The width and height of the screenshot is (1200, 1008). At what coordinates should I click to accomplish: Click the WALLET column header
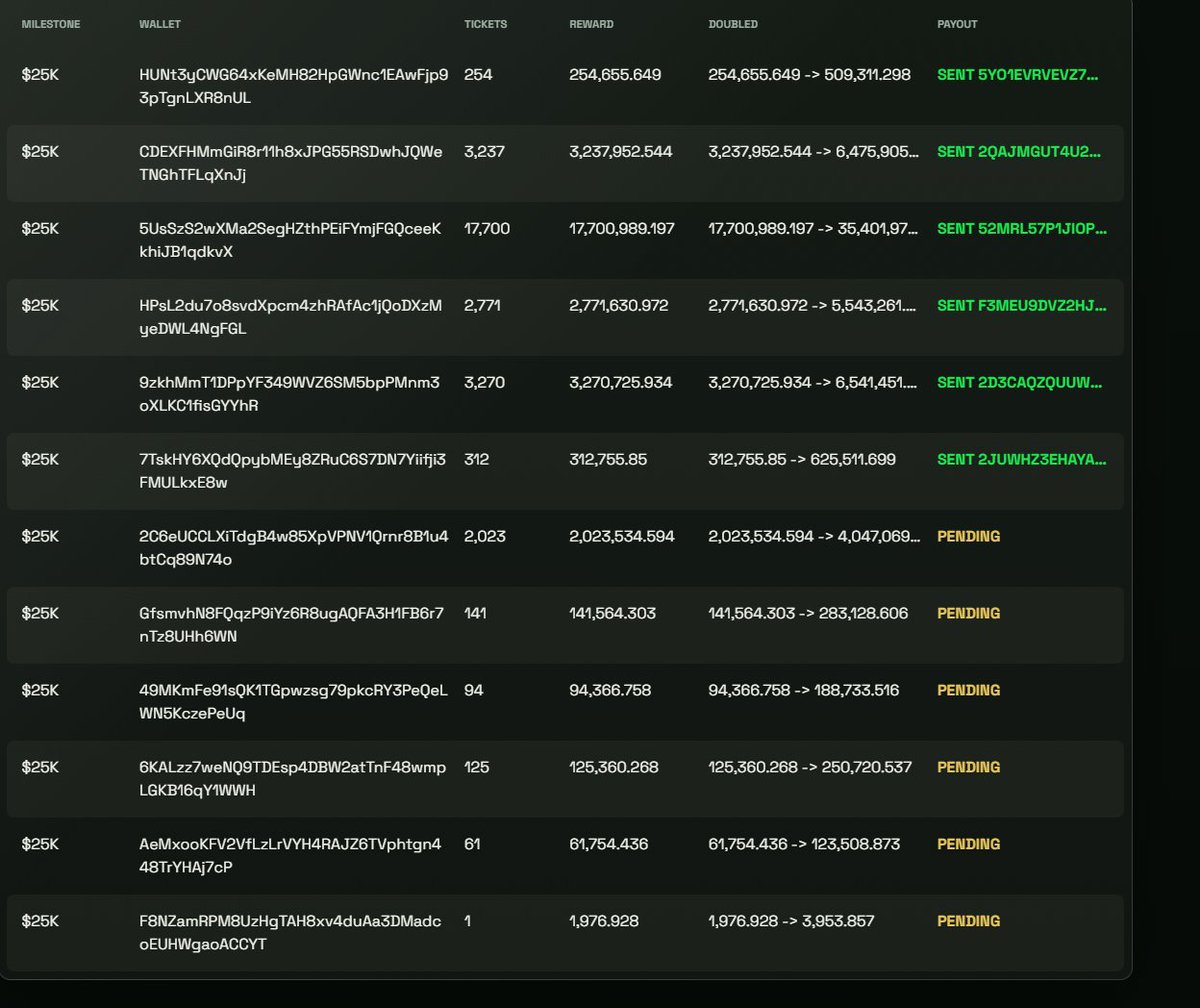tap(160, 24)
